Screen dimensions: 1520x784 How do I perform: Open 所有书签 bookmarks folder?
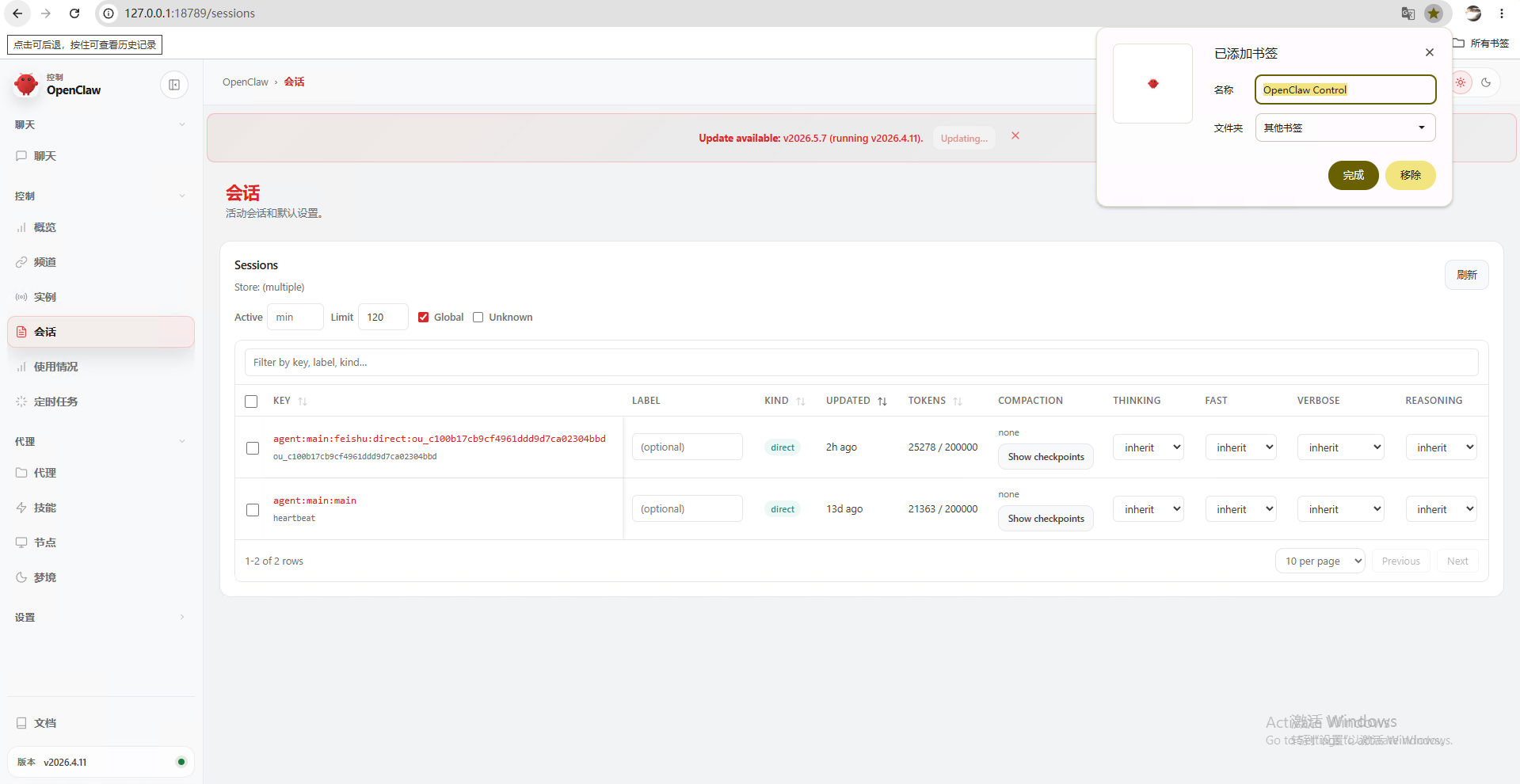coord(1481,44)
